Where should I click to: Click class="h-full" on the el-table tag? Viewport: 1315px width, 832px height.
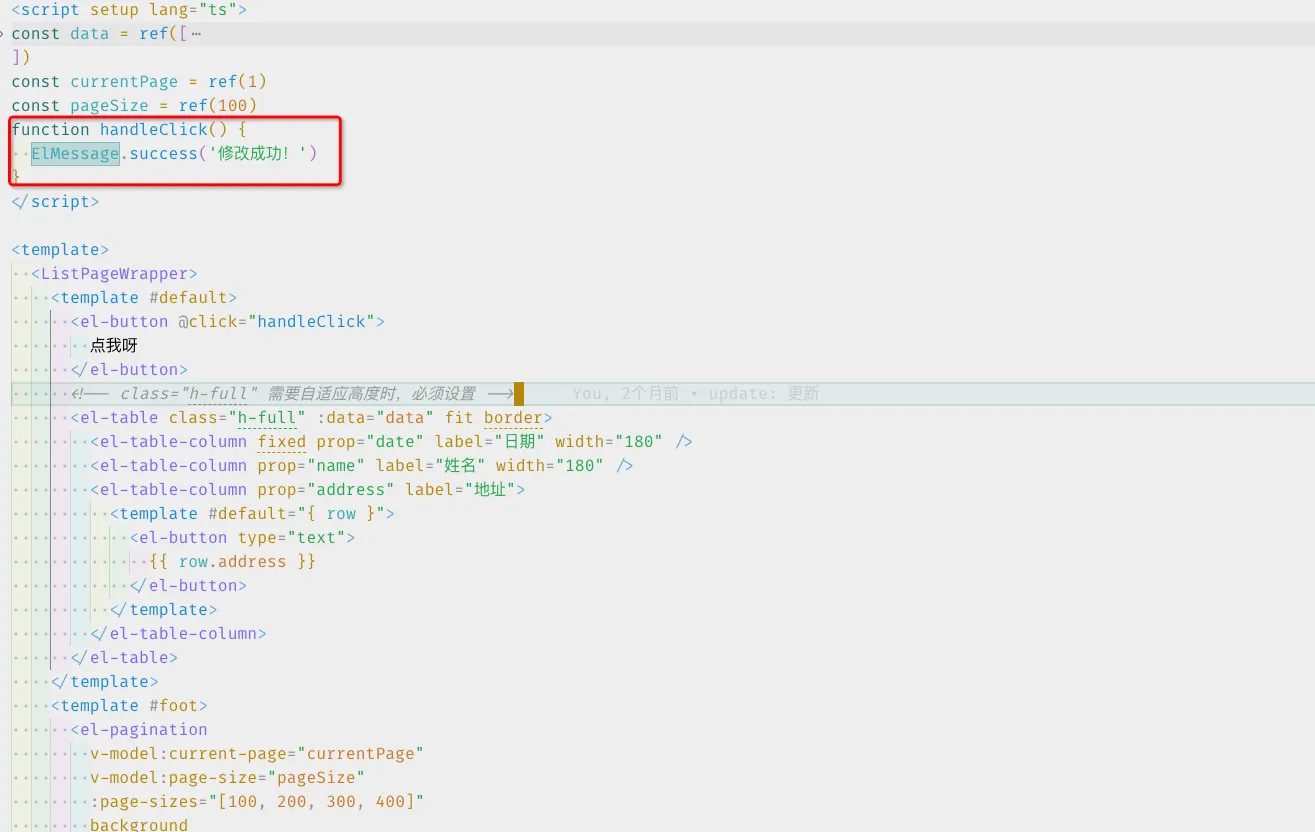pyautogui.click(x=238, y=418)
